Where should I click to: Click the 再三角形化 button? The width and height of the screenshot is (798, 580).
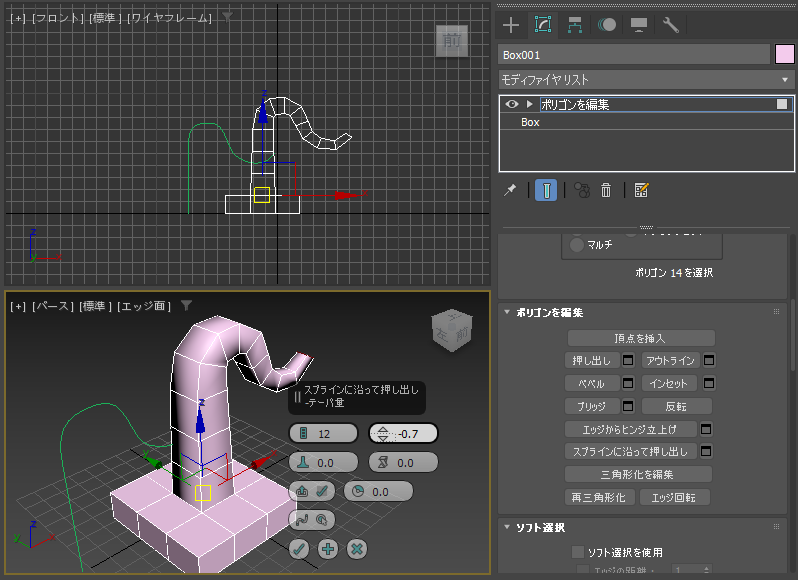(600, 498)
